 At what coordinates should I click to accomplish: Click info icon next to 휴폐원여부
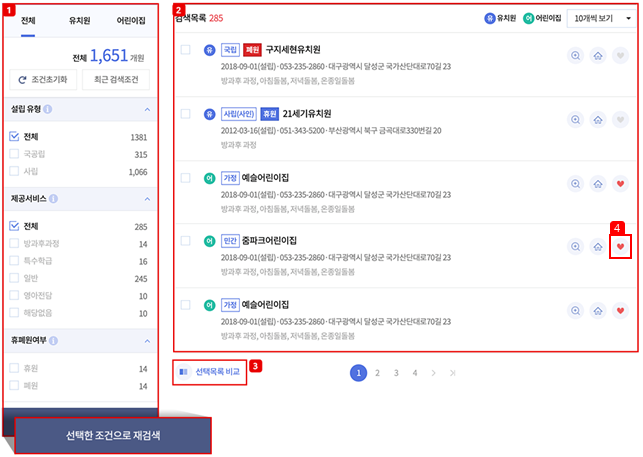tap(53, 340)
